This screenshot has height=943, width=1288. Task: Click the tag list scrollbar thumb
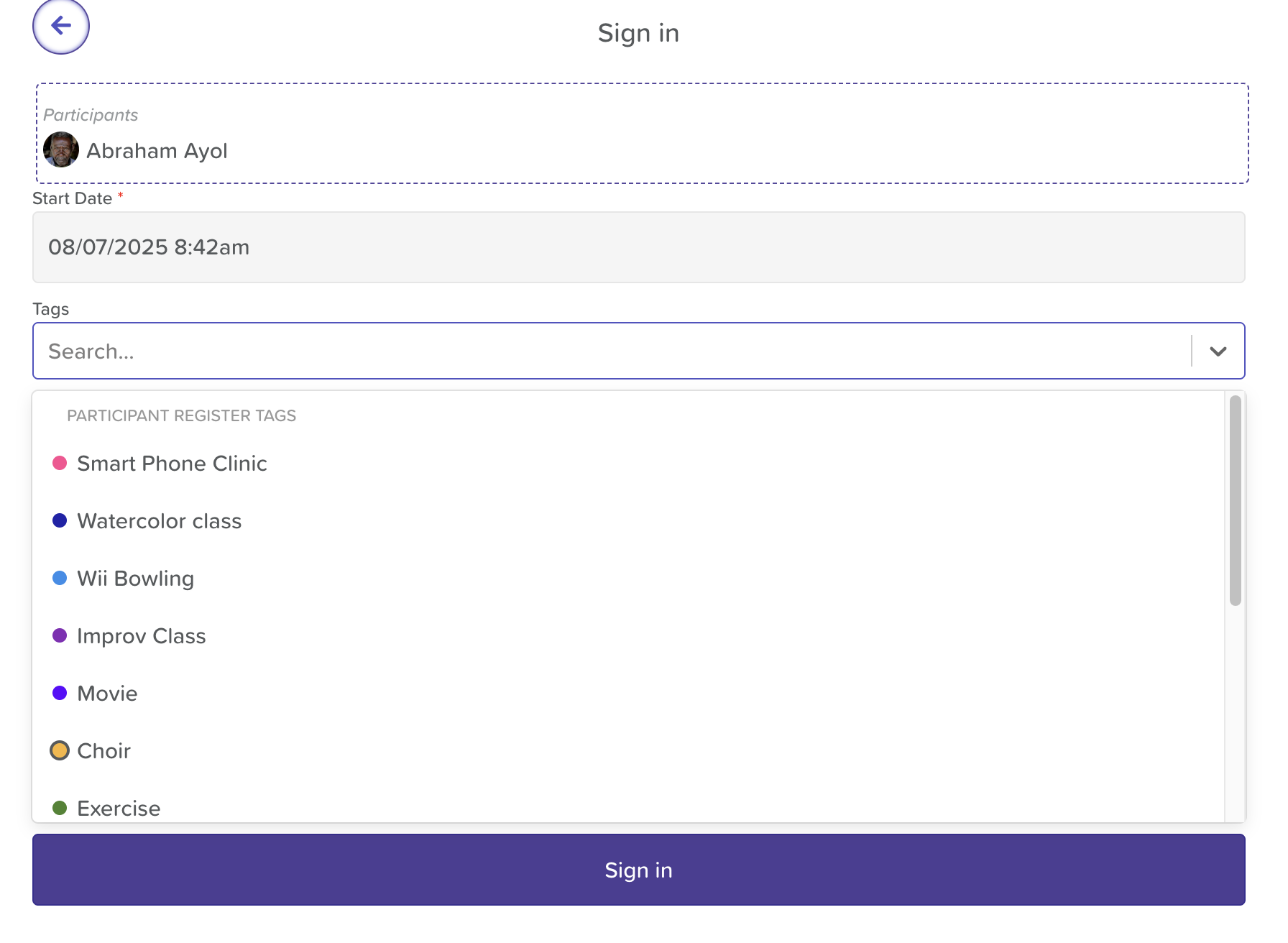1235,500
